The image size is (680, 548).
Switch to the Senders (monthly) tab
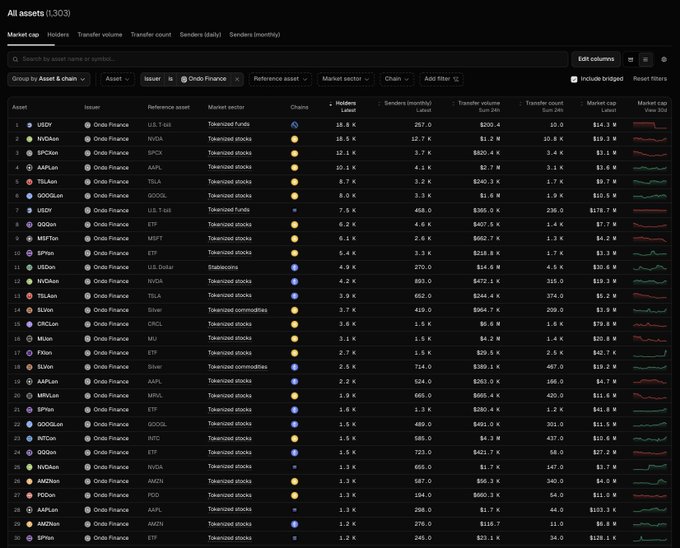click(255, 35)
